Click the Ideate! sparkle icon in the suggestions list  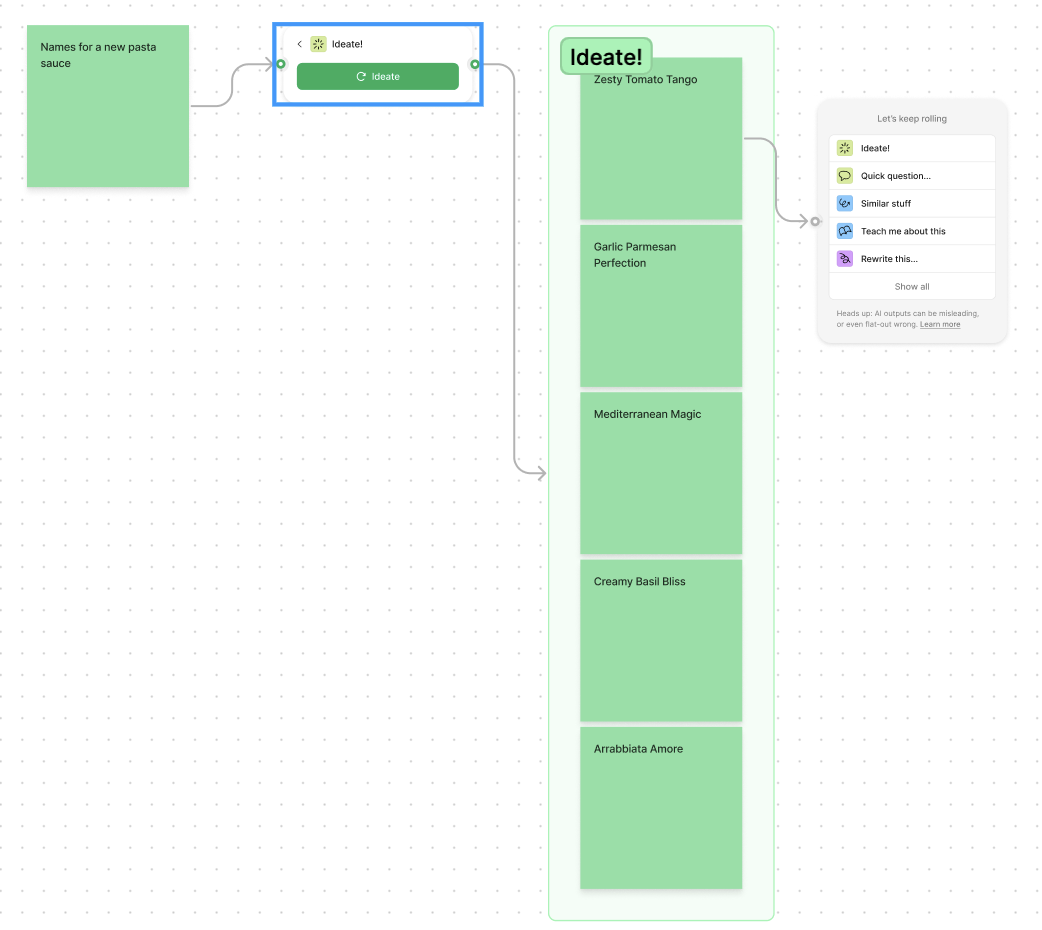(845, 148)
